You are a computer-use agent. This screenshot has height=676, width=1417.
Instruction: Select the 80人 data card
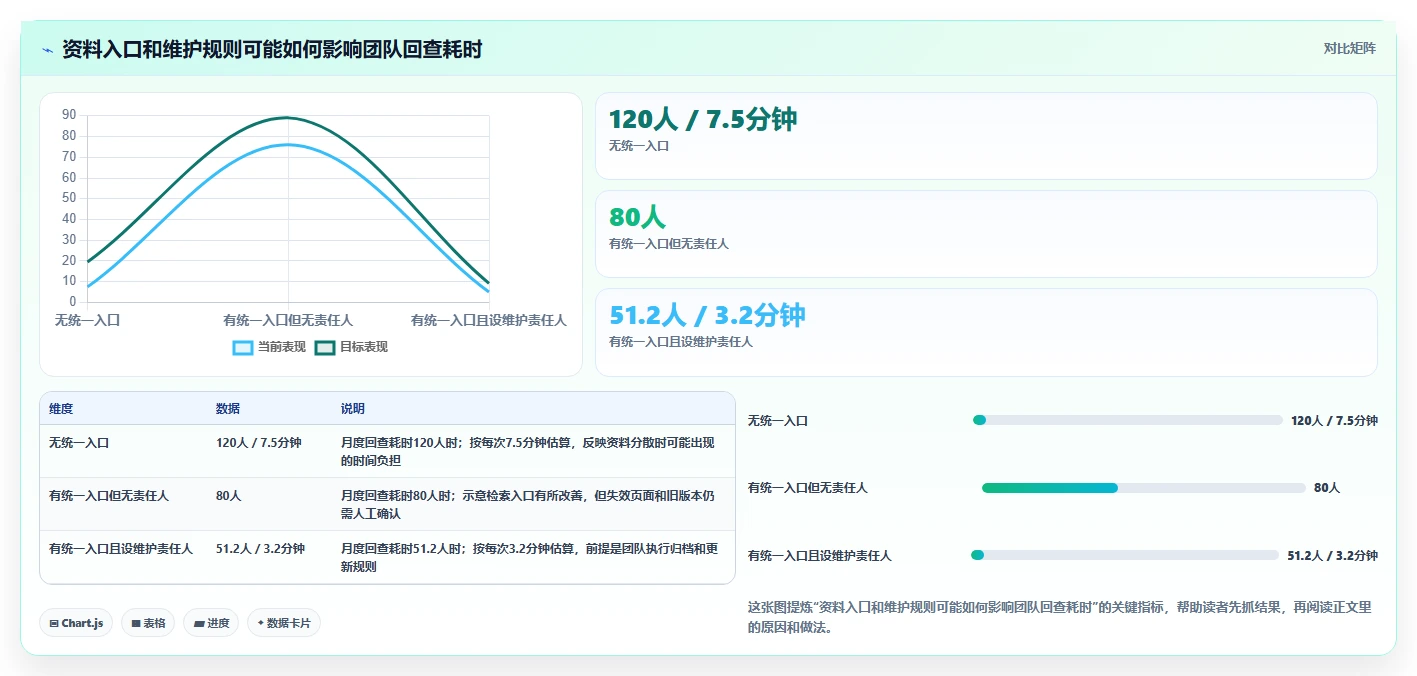tap(986, 234)
